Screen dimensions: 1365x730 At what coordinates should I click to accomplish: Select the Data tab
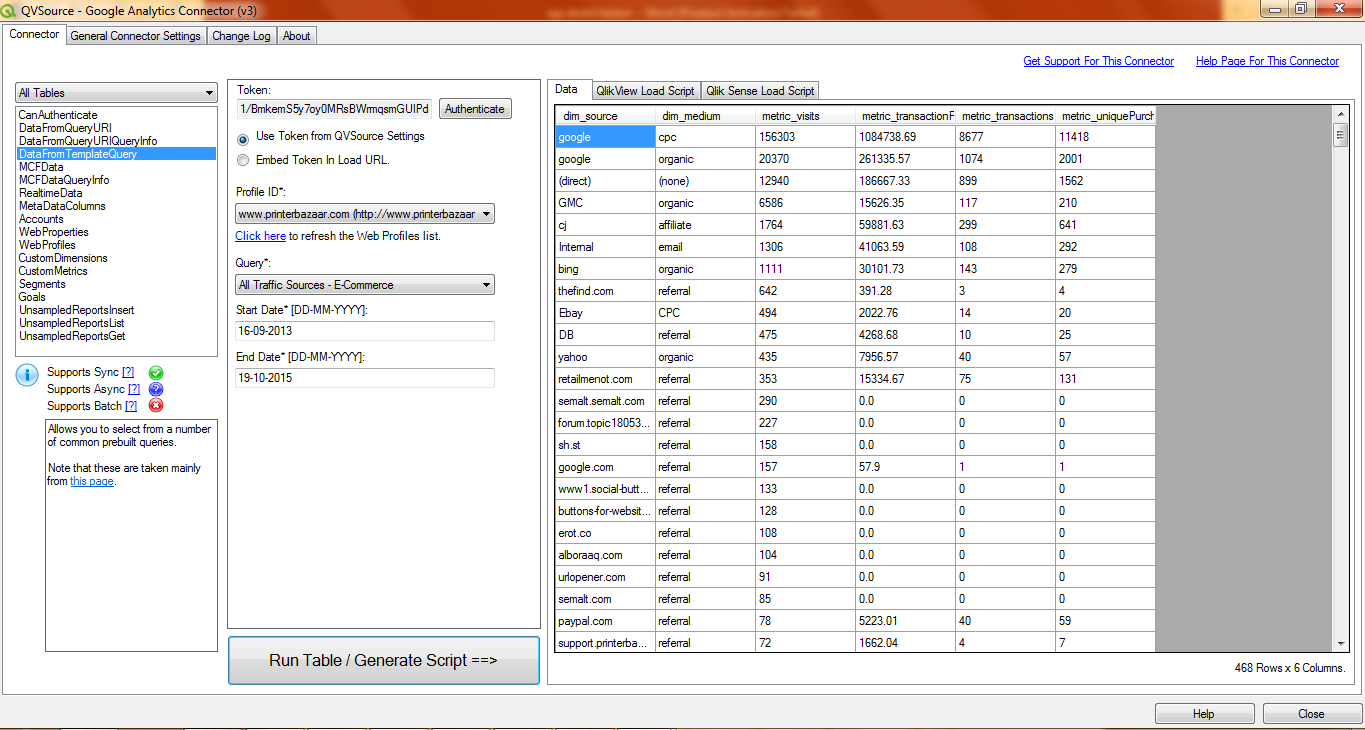coord(566,89)
